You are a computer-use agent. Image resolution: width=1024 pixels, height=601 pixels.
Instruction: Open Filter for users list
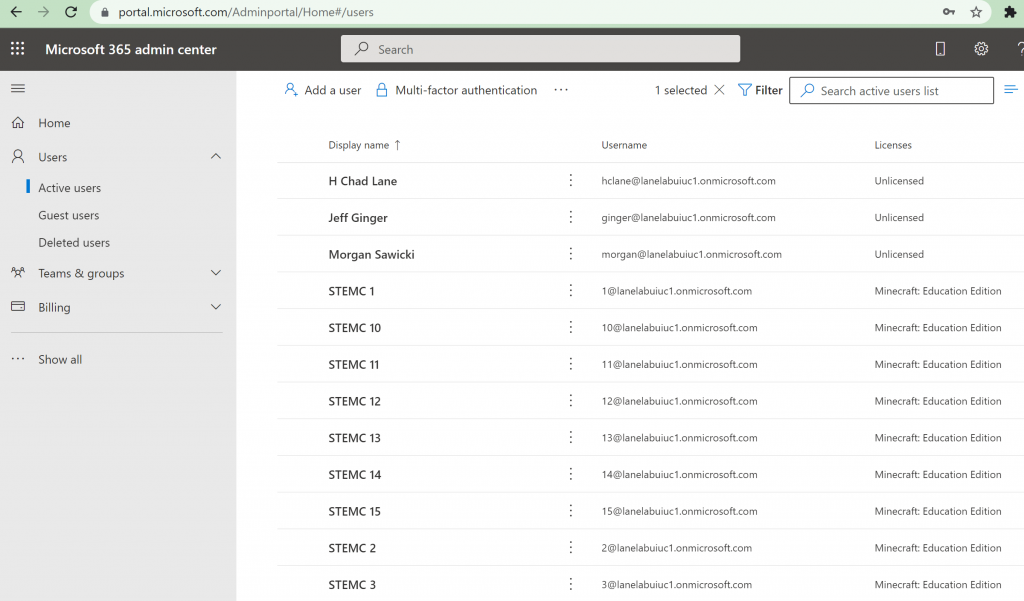click(x=760, y=90)
